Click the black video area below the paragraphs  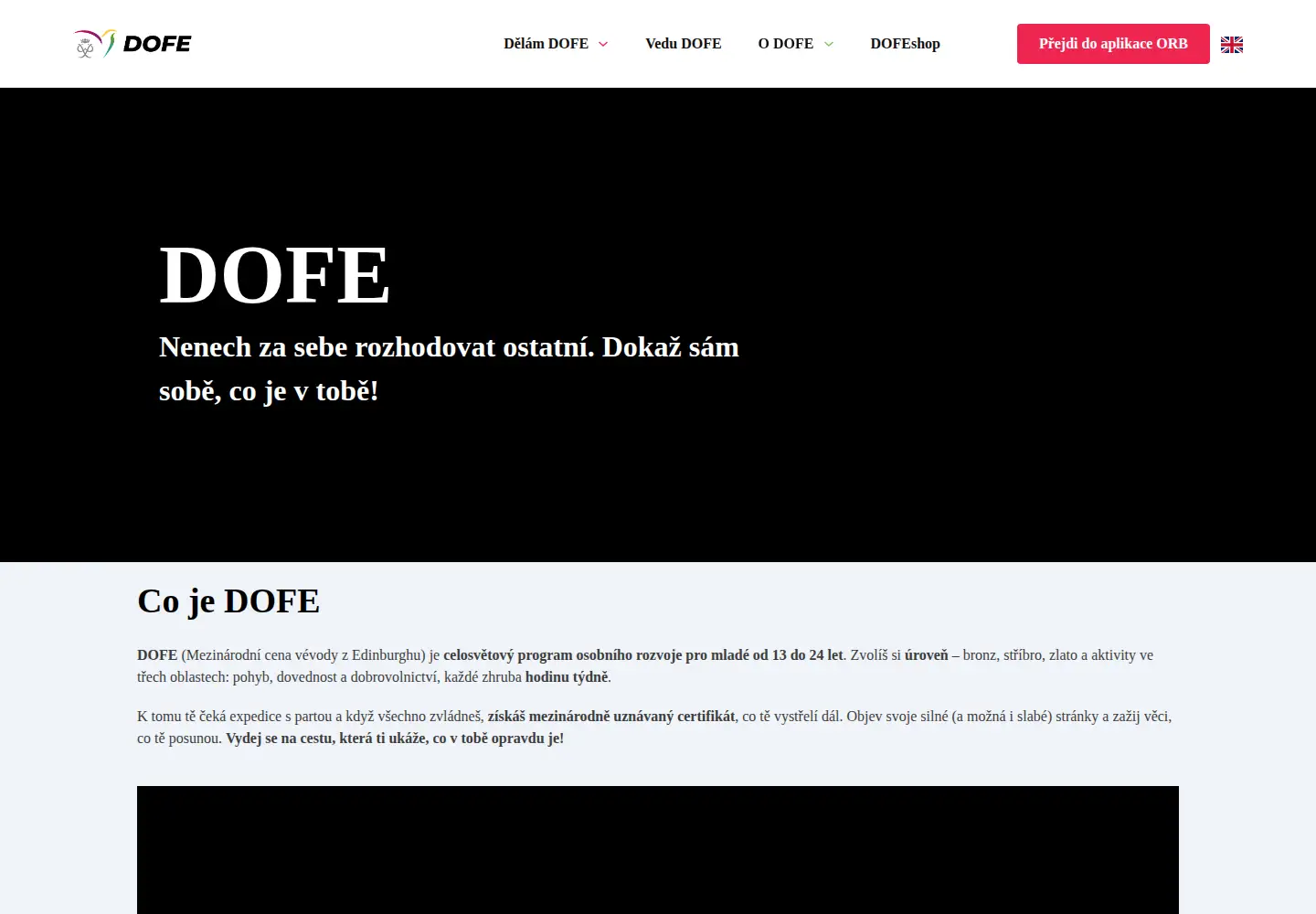658,850
